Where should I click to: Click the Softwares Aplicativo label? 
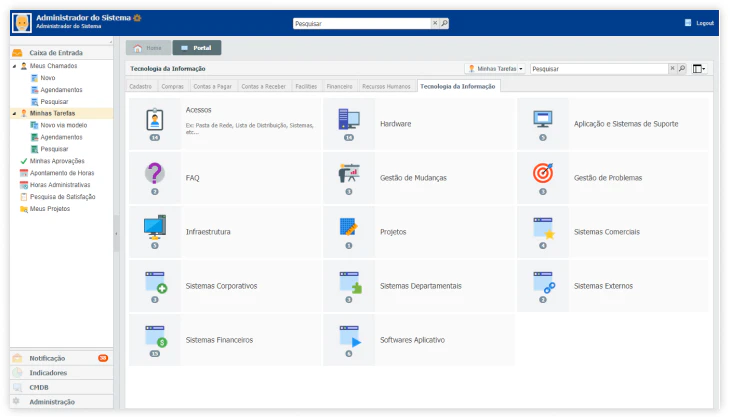pyautogui.click(x=412, y=340)
